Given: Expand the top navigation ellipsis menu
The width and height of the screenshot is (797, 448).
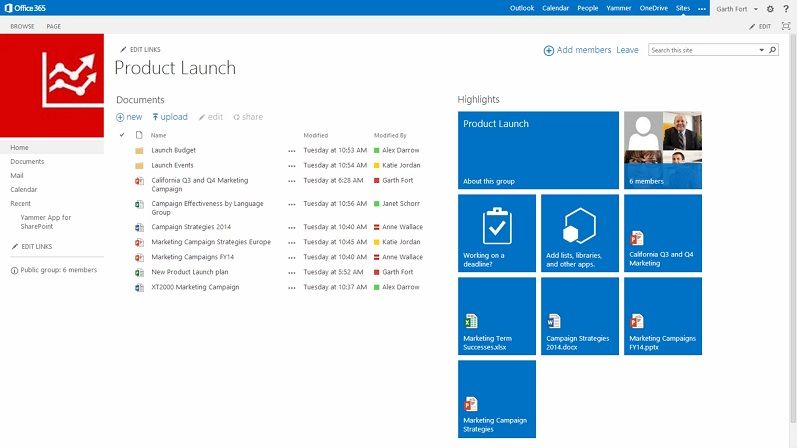Looking at the screenshot, I should (702, 9).
